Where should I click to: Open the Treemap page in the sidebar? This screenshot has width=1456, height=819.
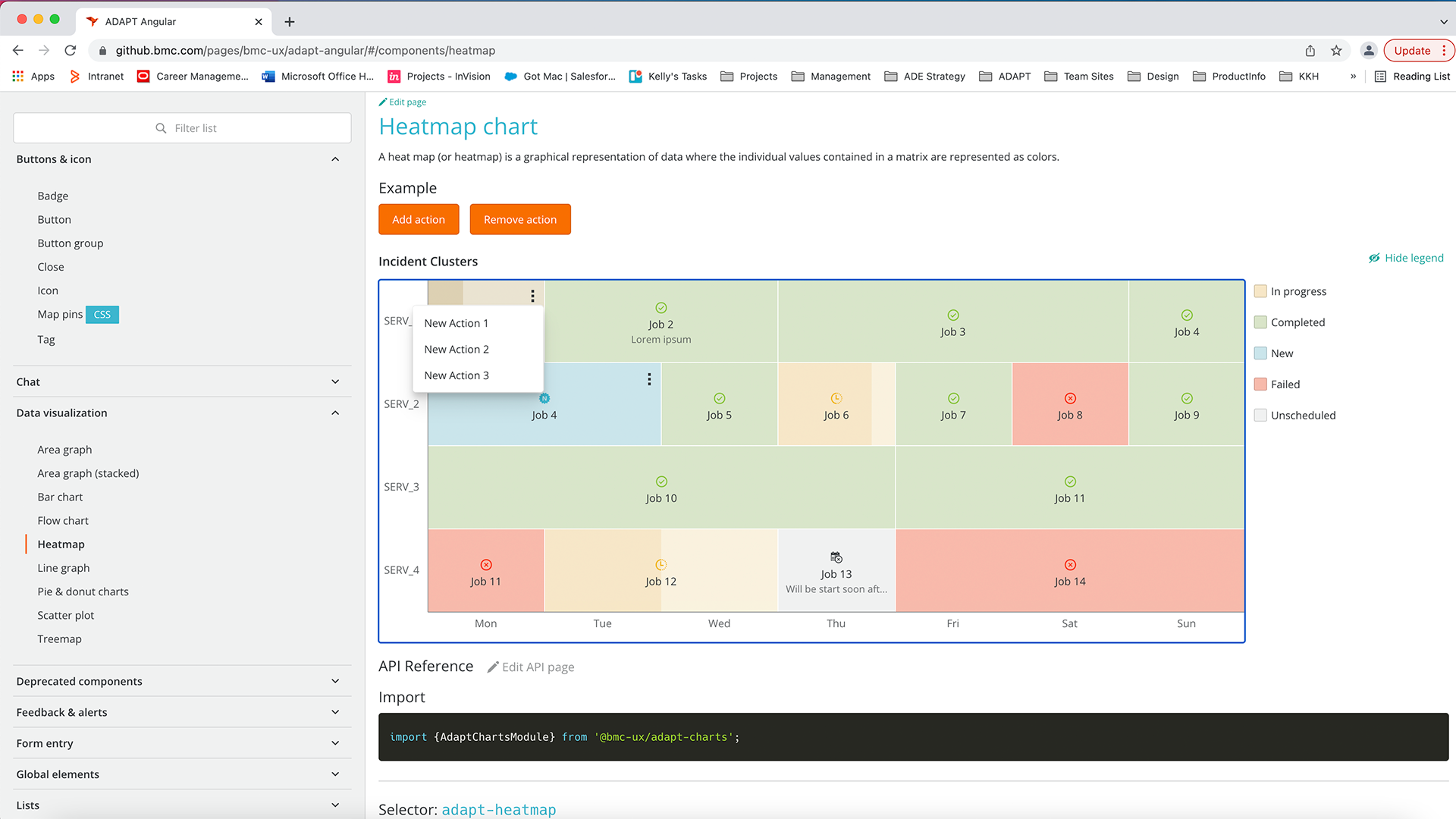point(59,639)
